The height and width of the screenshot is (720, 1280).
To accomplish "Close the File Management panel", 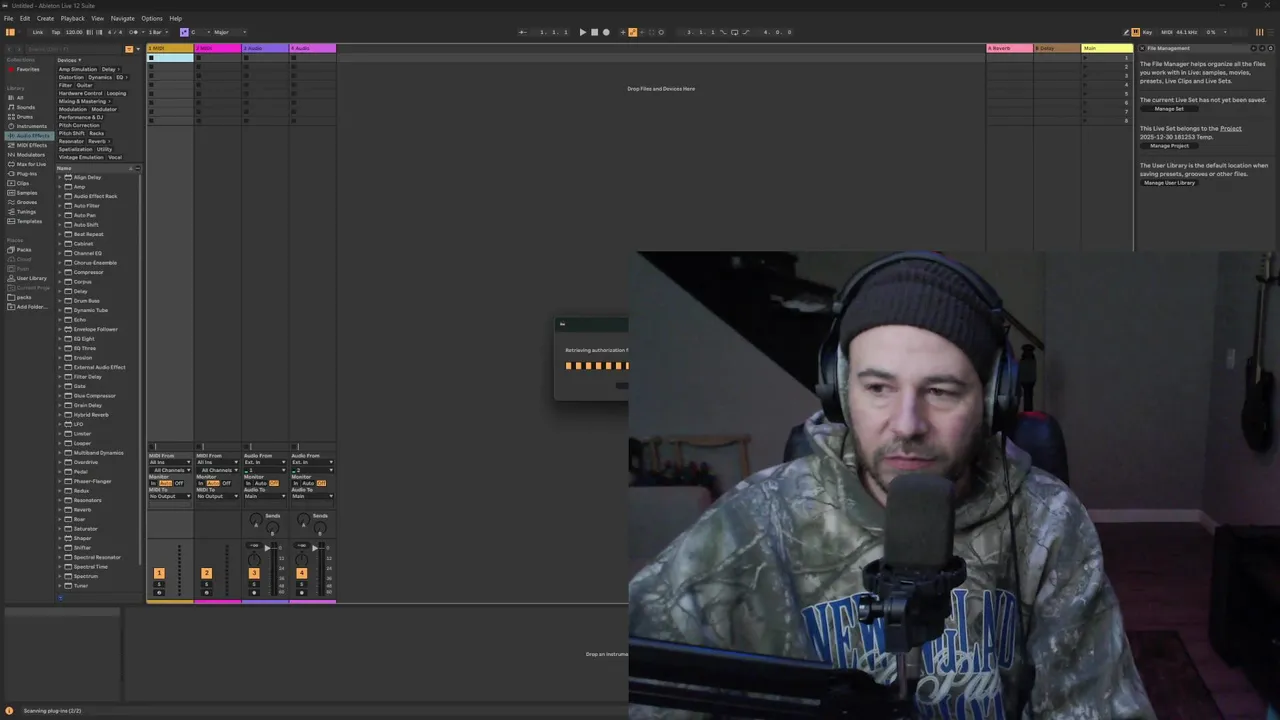I will tap(1142, 48).
